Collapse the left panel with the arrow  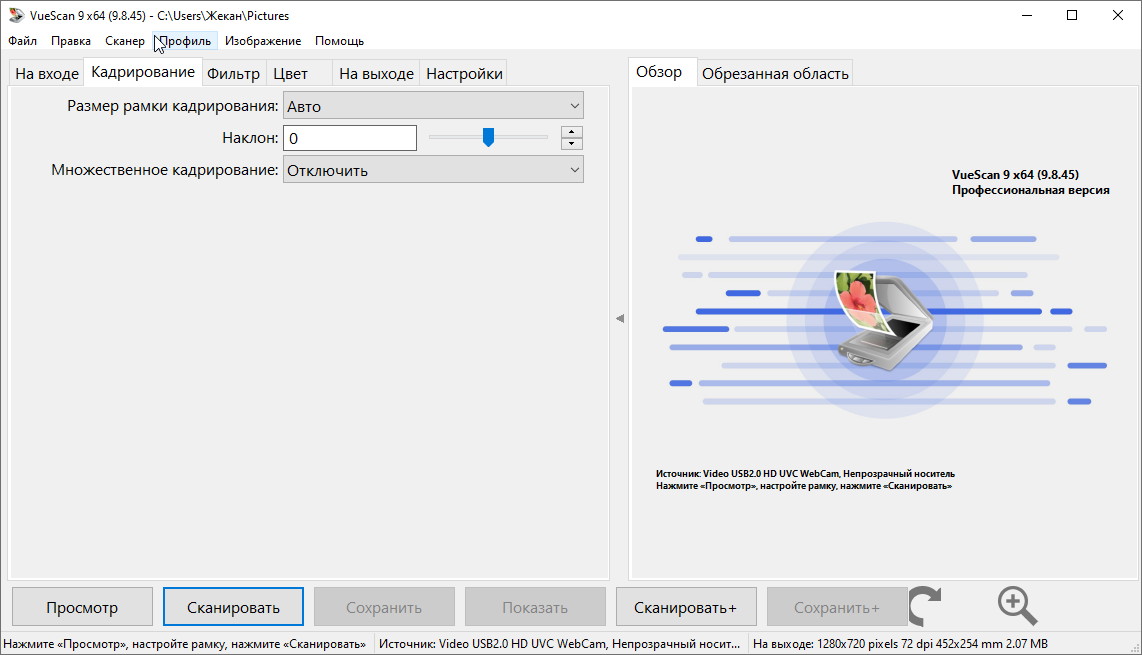pyautogui.click(x=620, y=318)
